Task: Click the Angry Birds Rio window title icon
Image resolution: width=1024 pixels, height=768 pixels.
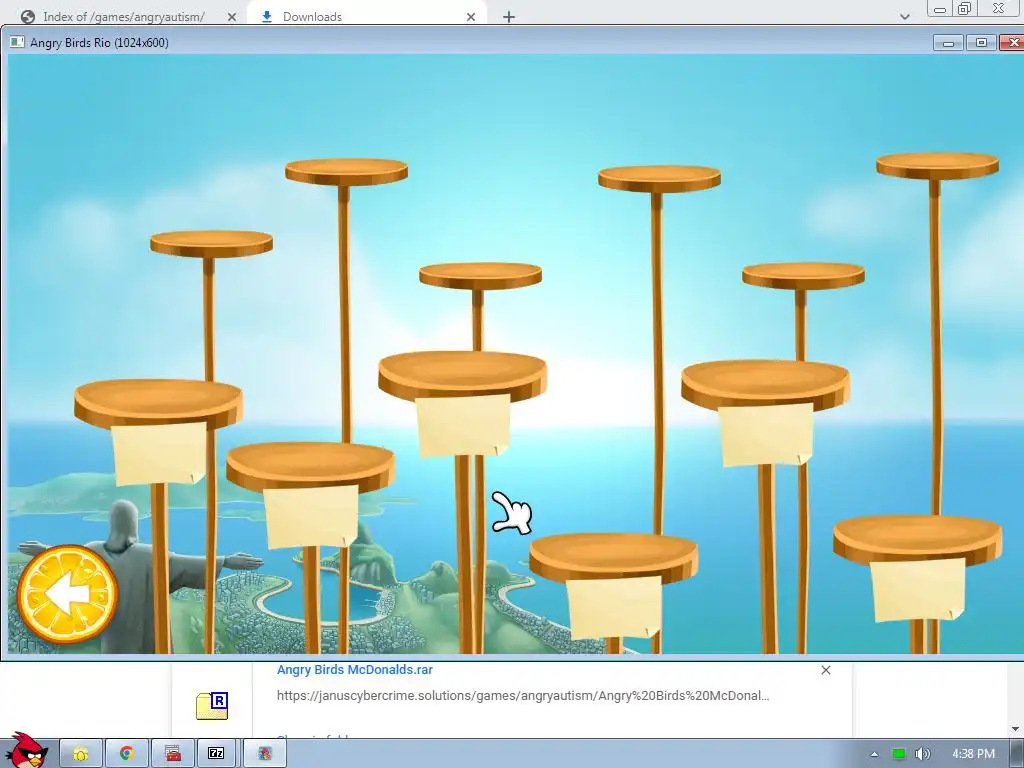Action: pos(17,42)
